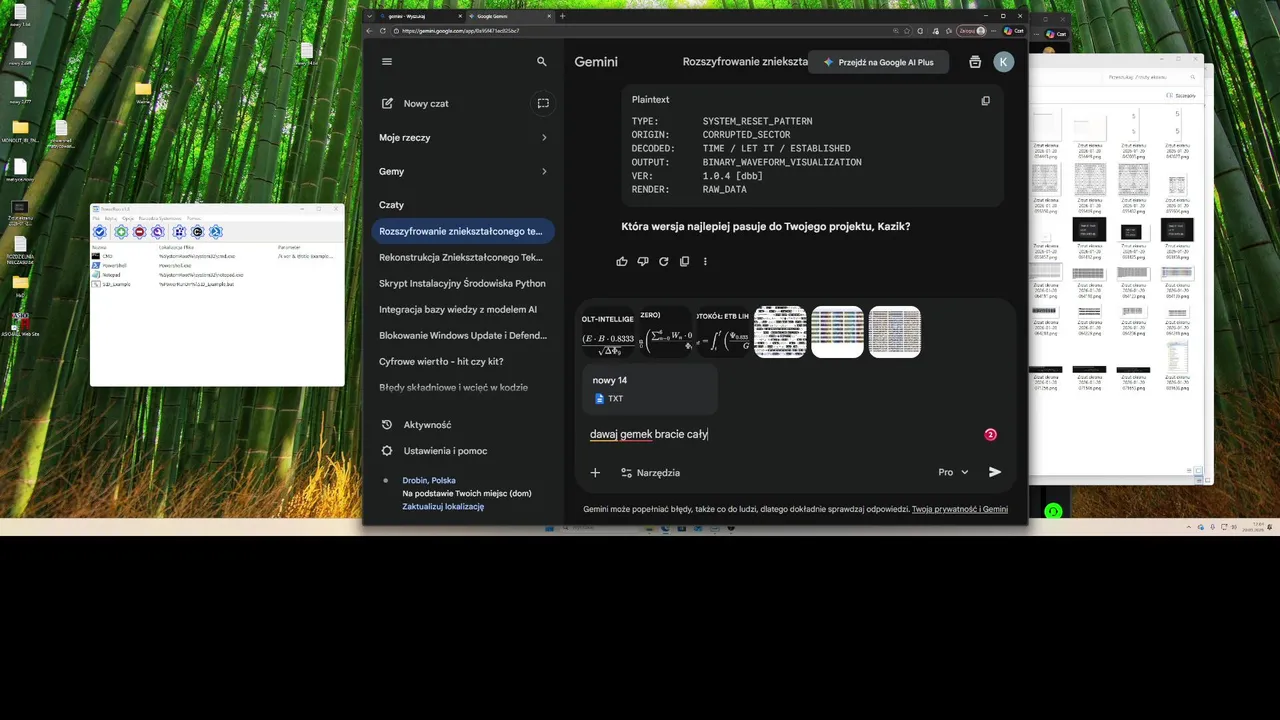Screen dimensions: 1280x720
Task: Click the Zaktualizuj lokalizację link
Action: (x=443, y=506)
